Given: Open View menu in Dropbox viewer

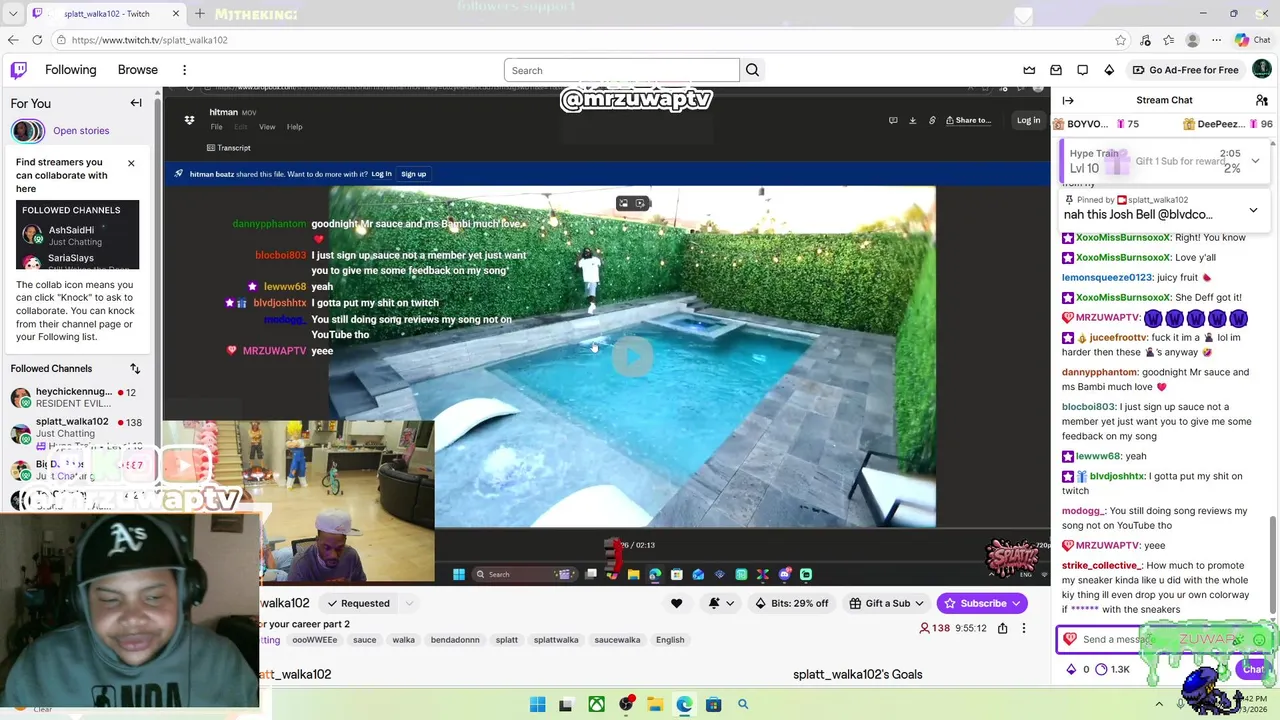Looking at the screenshot, I should 267,127.
